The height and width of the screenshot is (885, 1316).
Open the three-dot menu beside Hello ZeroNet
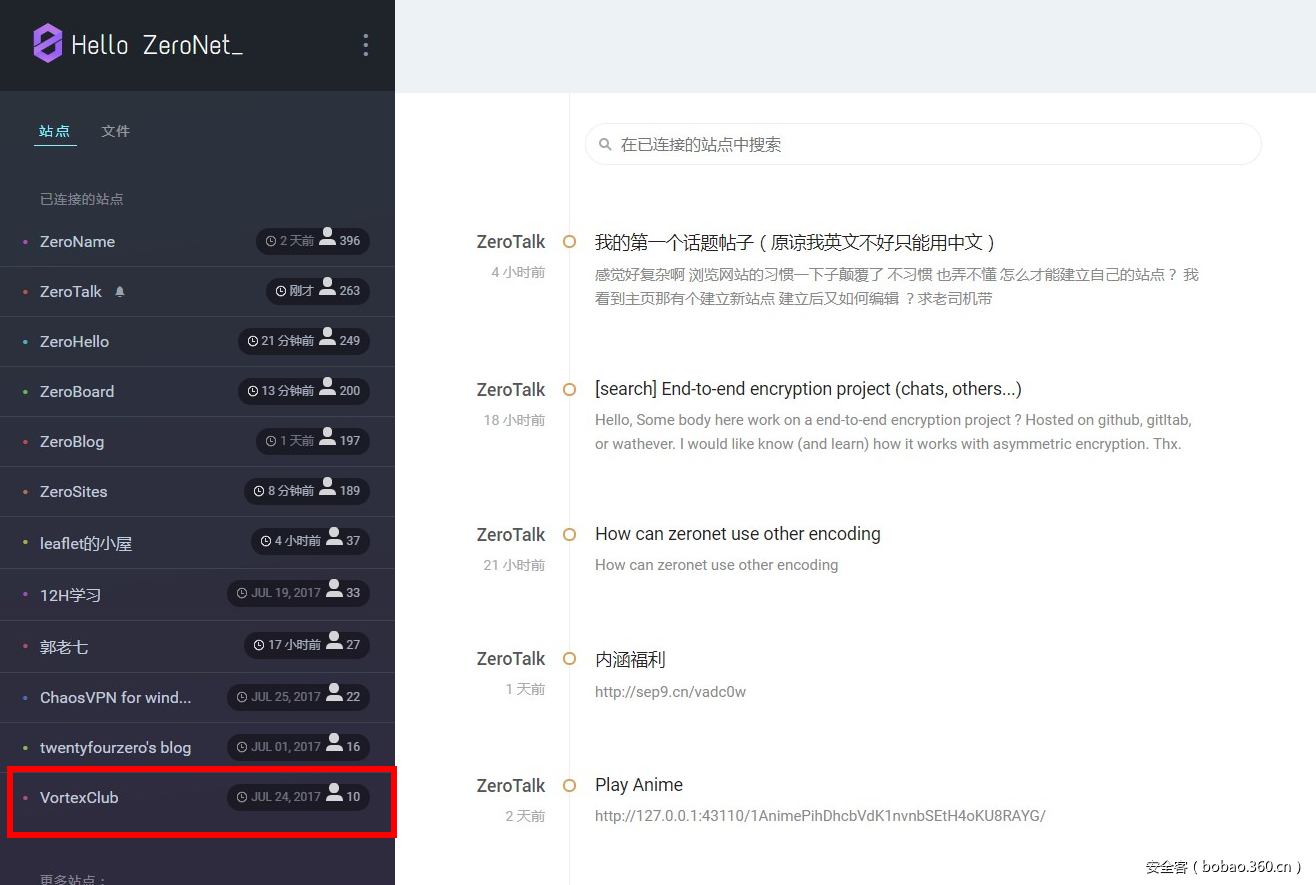click(366, 45)
